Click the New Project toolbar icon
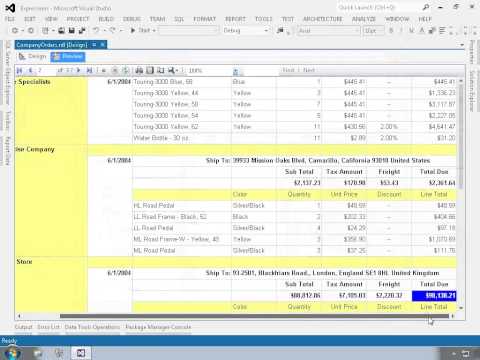 pos(45,31)
